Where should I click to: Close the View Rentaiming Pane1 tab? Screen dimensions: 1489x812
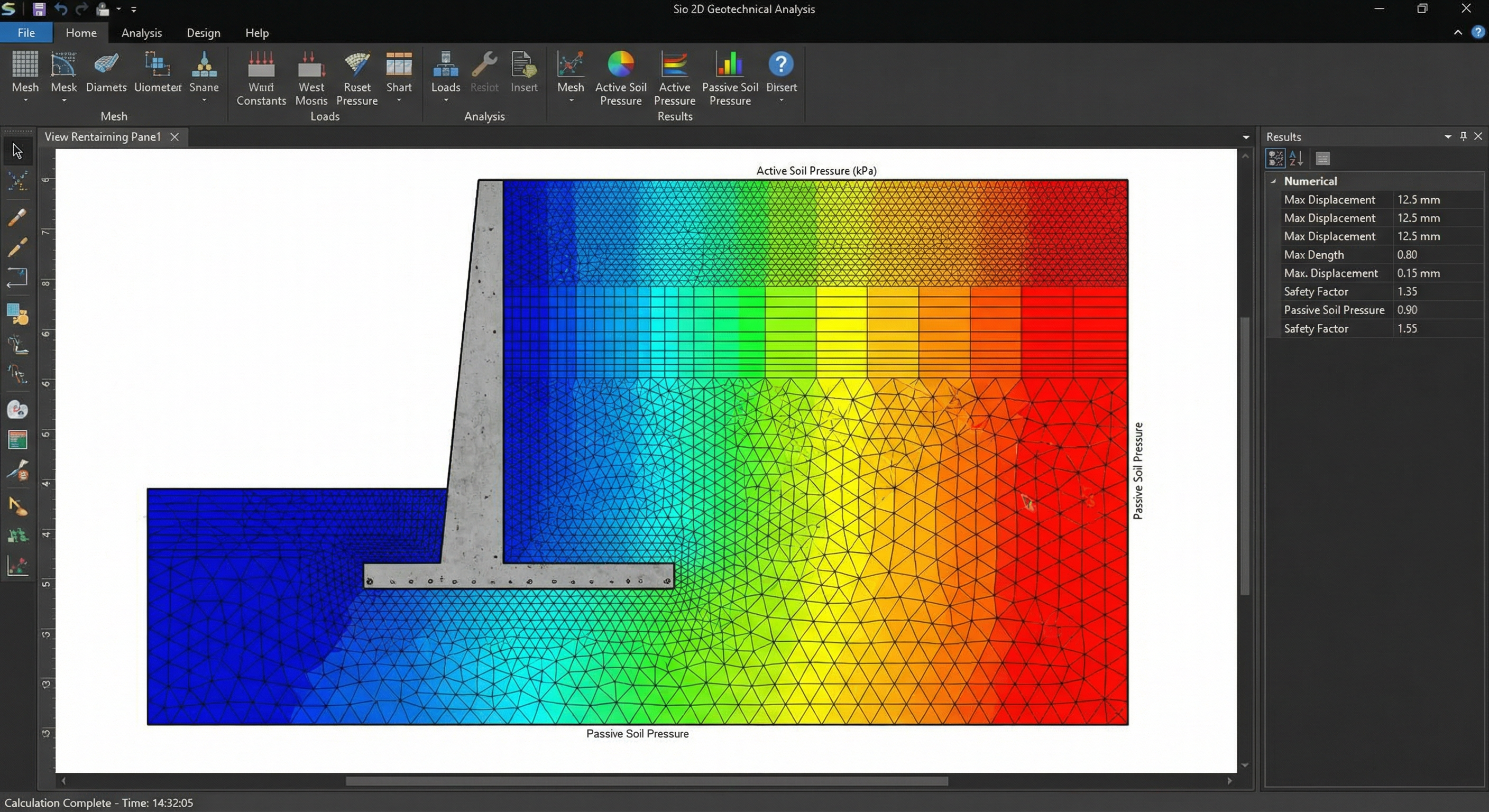174,137
